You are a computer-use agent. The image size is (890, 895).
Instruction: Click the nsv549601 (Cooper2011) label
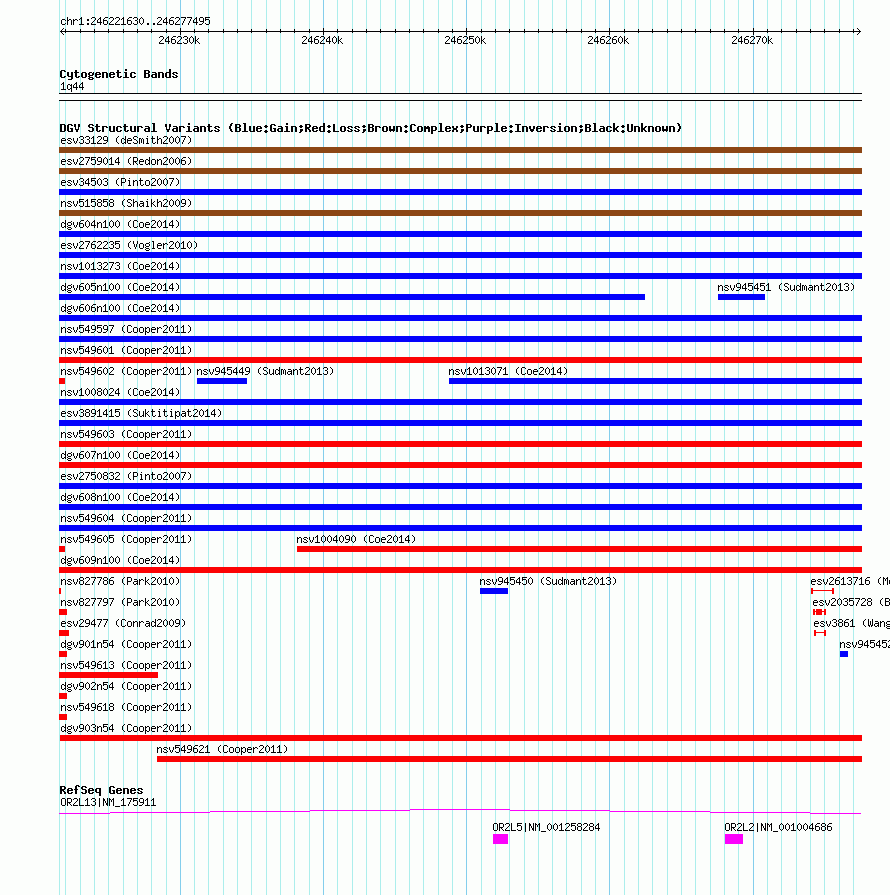point(126,350)
